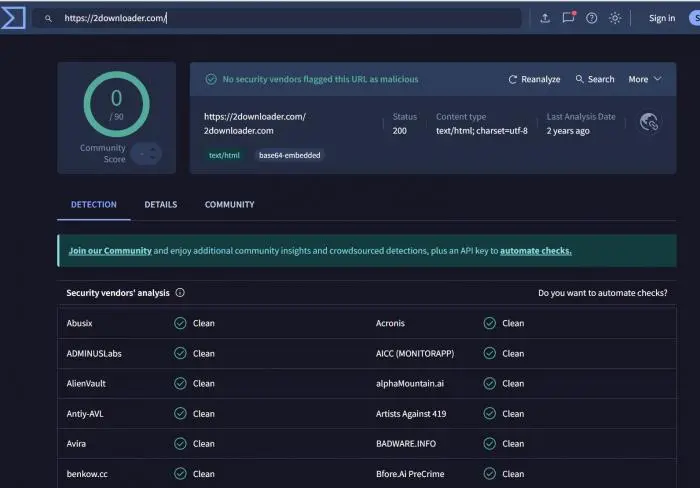Screen dimensions: 700x488
Task: Click the Status value 200
Action: 400,131
